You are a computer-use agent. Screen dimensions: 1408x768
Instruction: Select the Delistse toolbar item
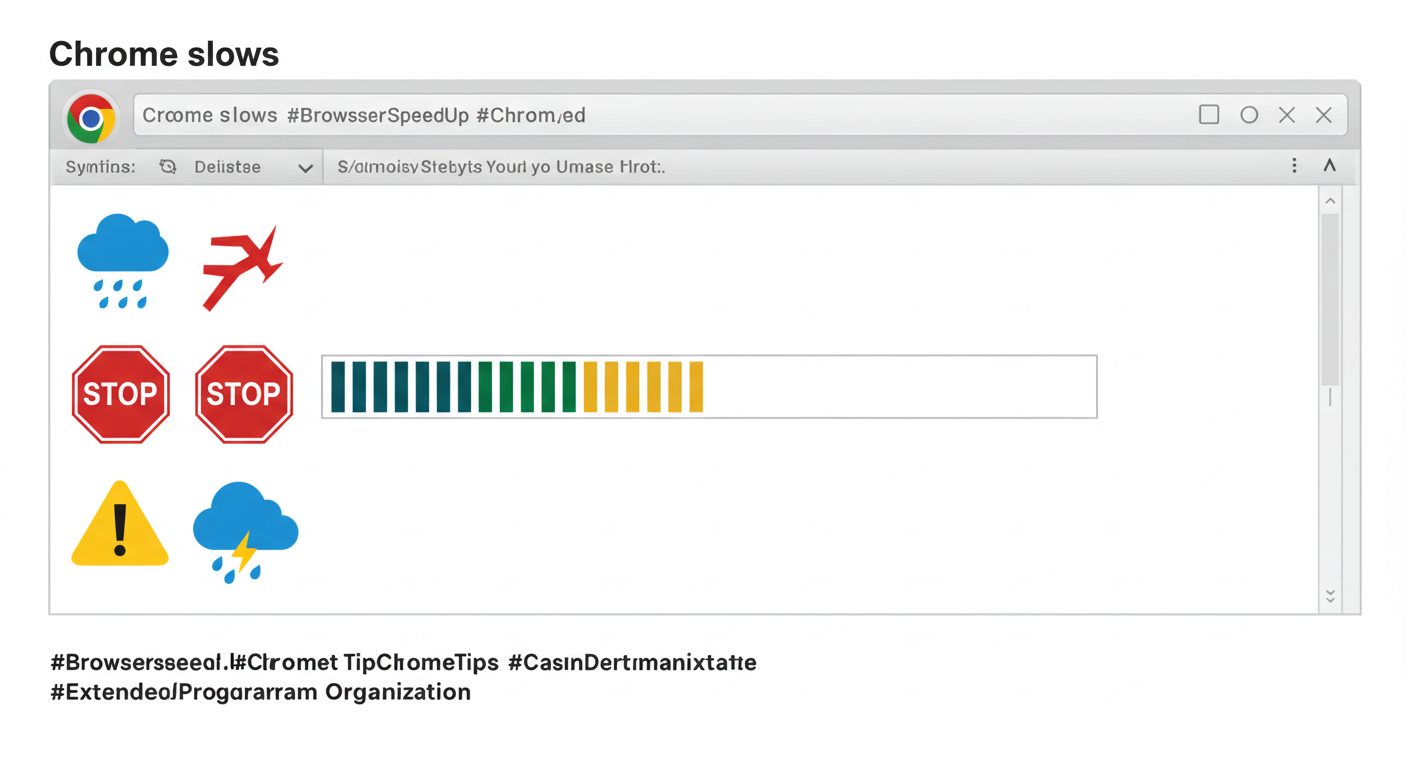click(227, 167)
